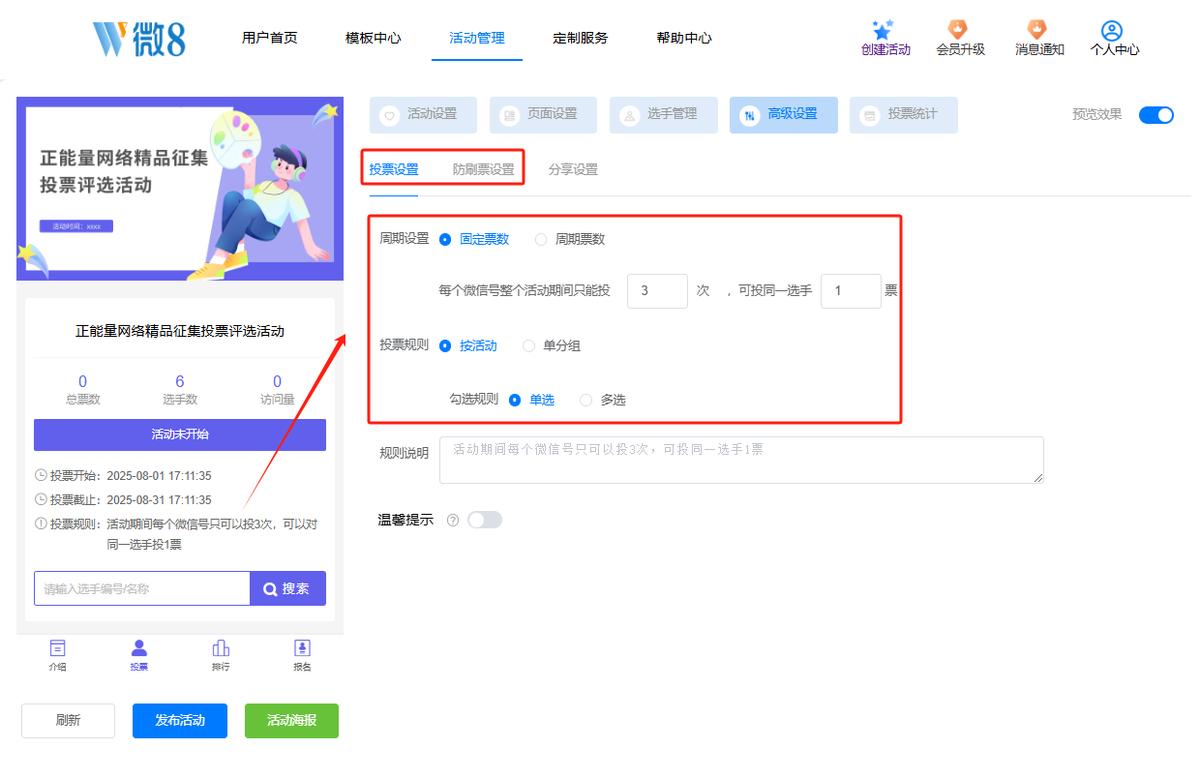Select the 介绍 icon in preview nav
Viewport: 1200px width, 777px height.
pos(58,648)
